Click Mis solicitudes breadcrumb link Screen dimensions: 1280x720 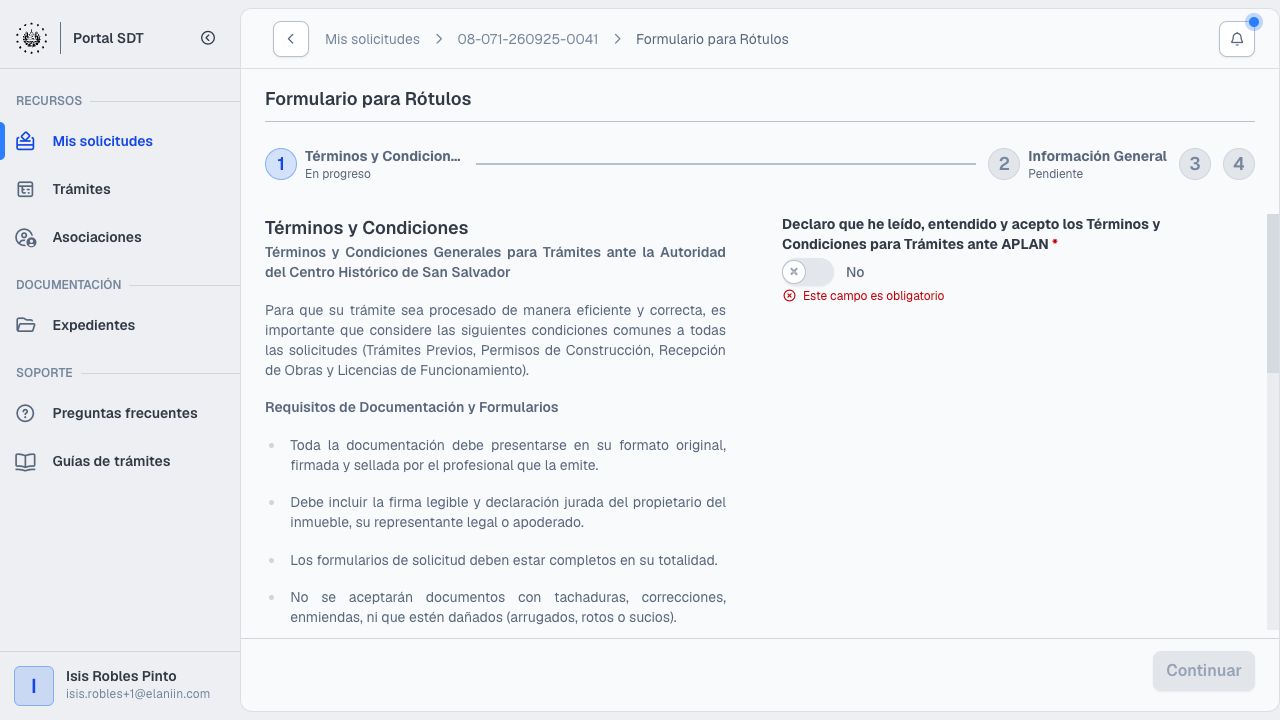(372, 39)
